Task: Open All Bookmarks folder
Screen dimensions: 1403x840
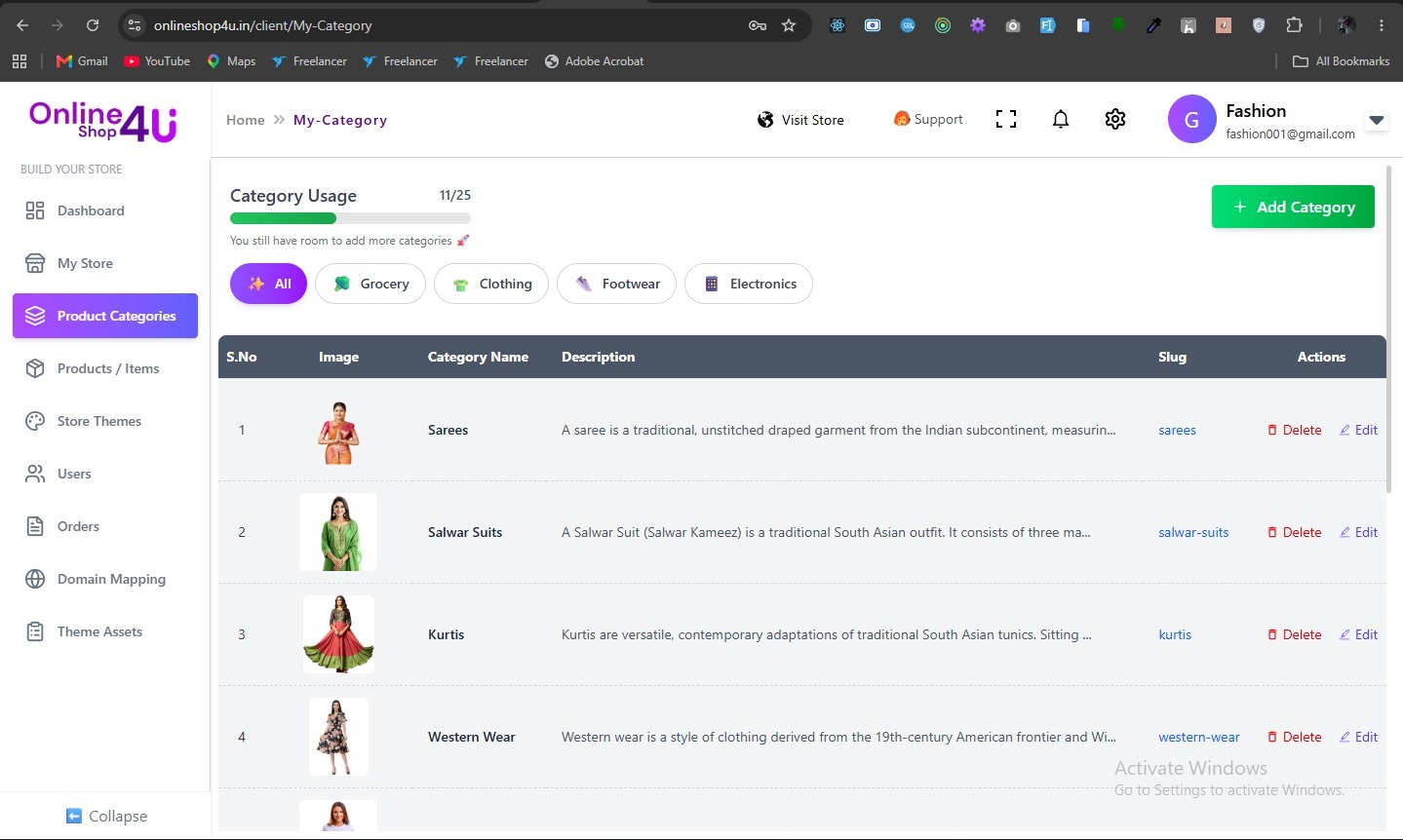Action: 1341,61
